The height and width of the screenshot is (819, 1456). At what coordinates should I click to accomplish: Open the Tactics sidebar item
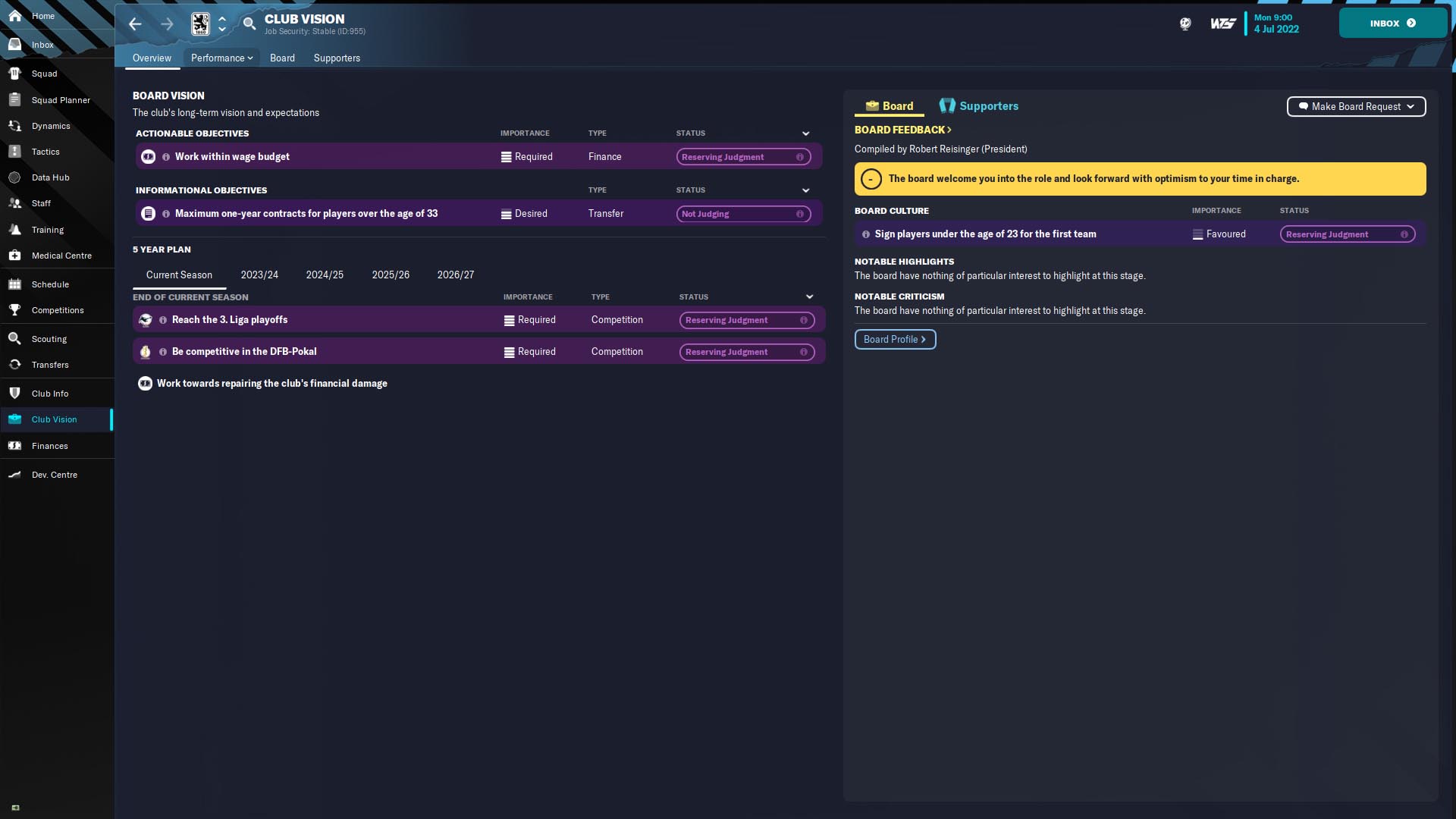pyautogui.click(x=45, y=152)
